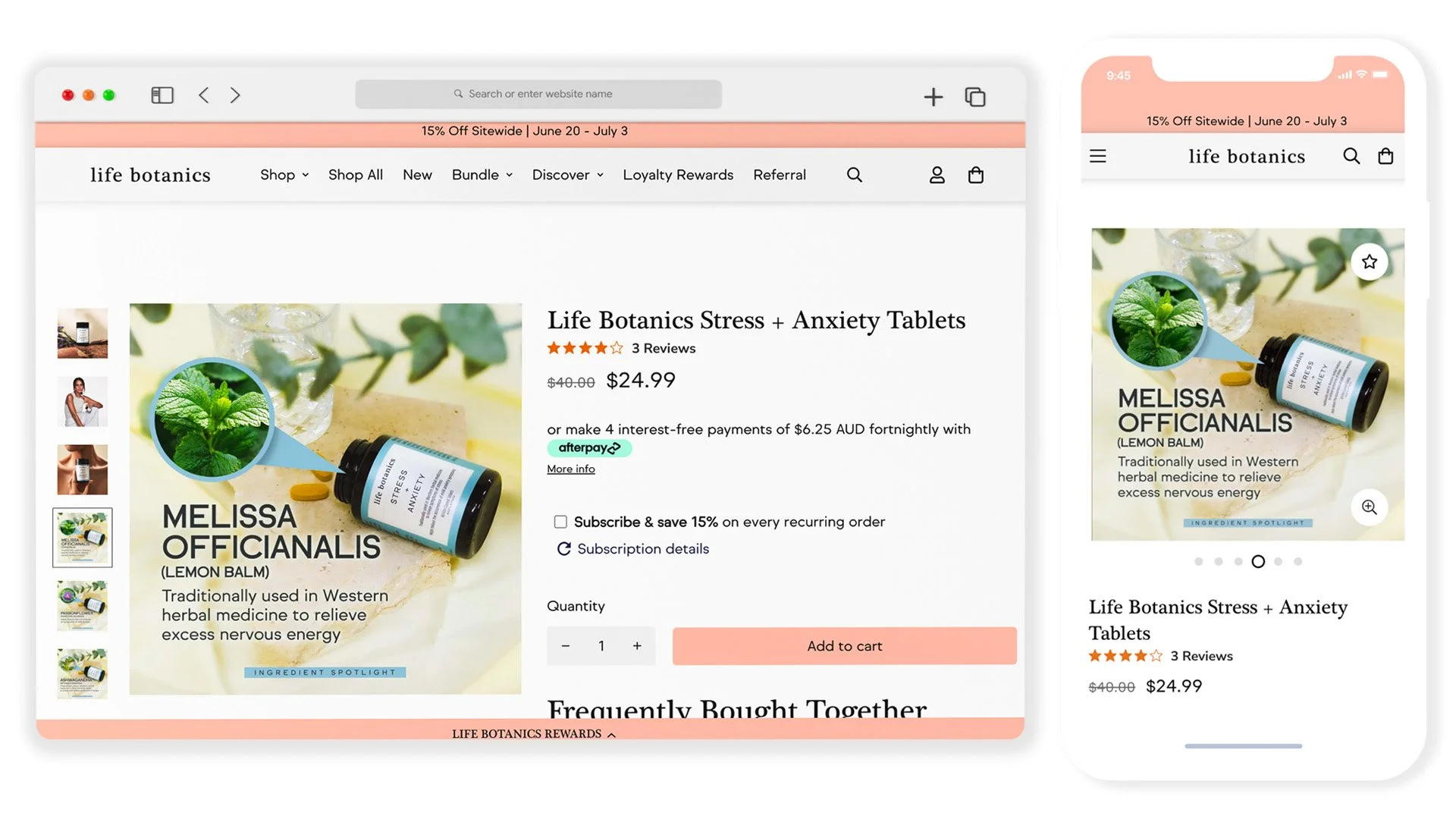Click the Afterpay More info link
Screen dimensions: 1456x819
[570, 469]
